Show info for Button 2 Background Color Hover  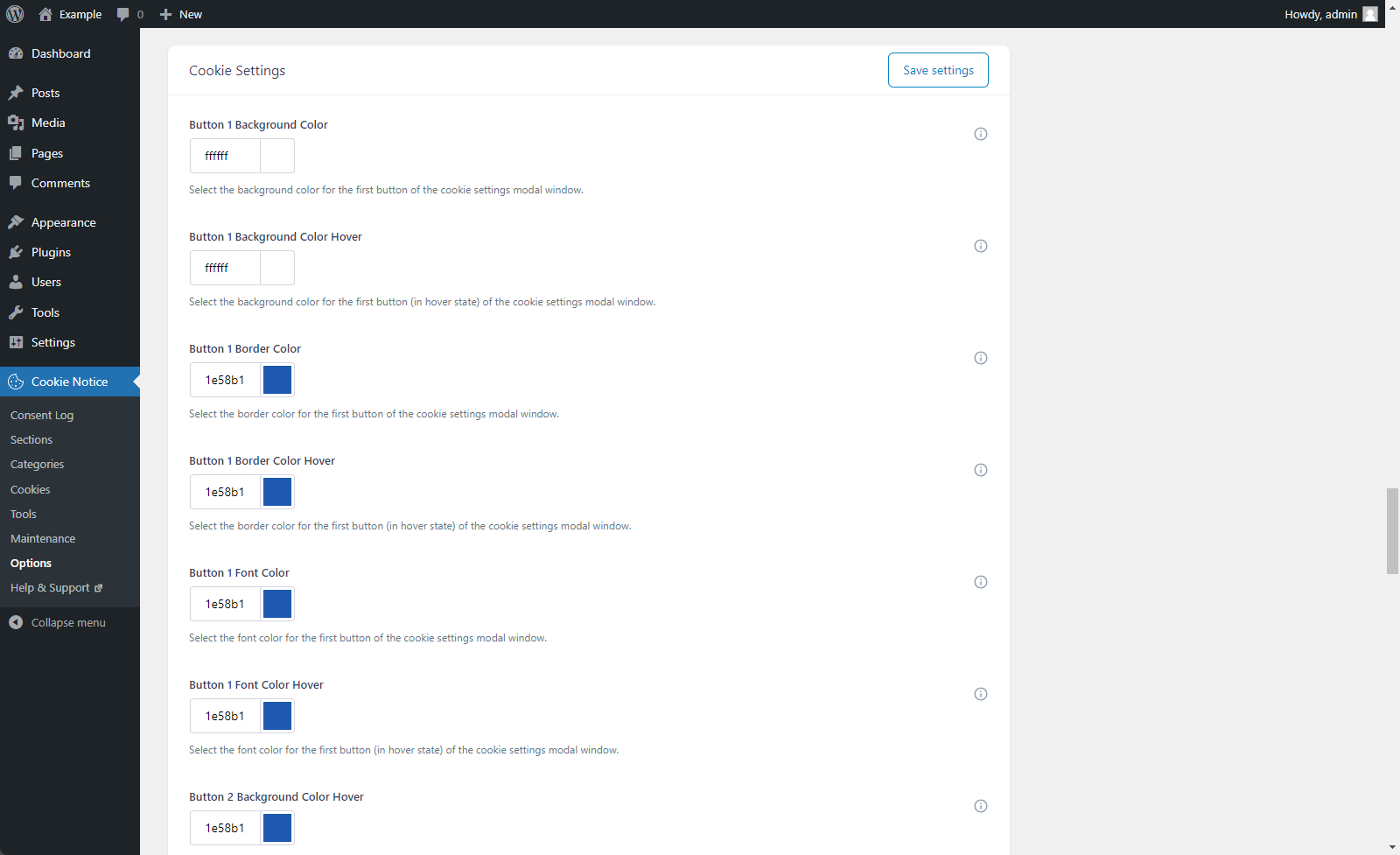[x=981, y=806]
